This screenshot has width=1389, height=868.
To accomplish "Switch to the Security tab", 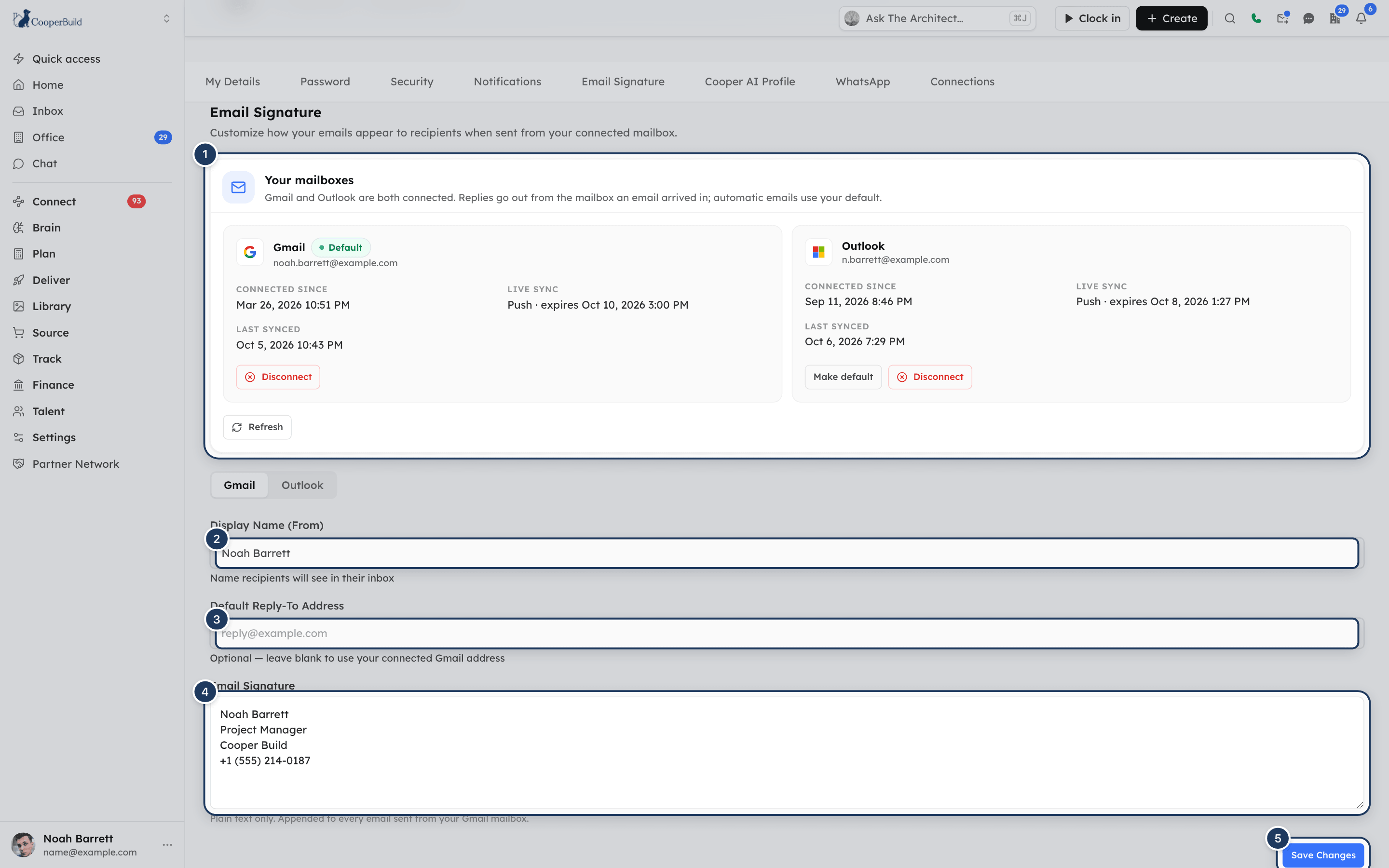I will (411, 81).
